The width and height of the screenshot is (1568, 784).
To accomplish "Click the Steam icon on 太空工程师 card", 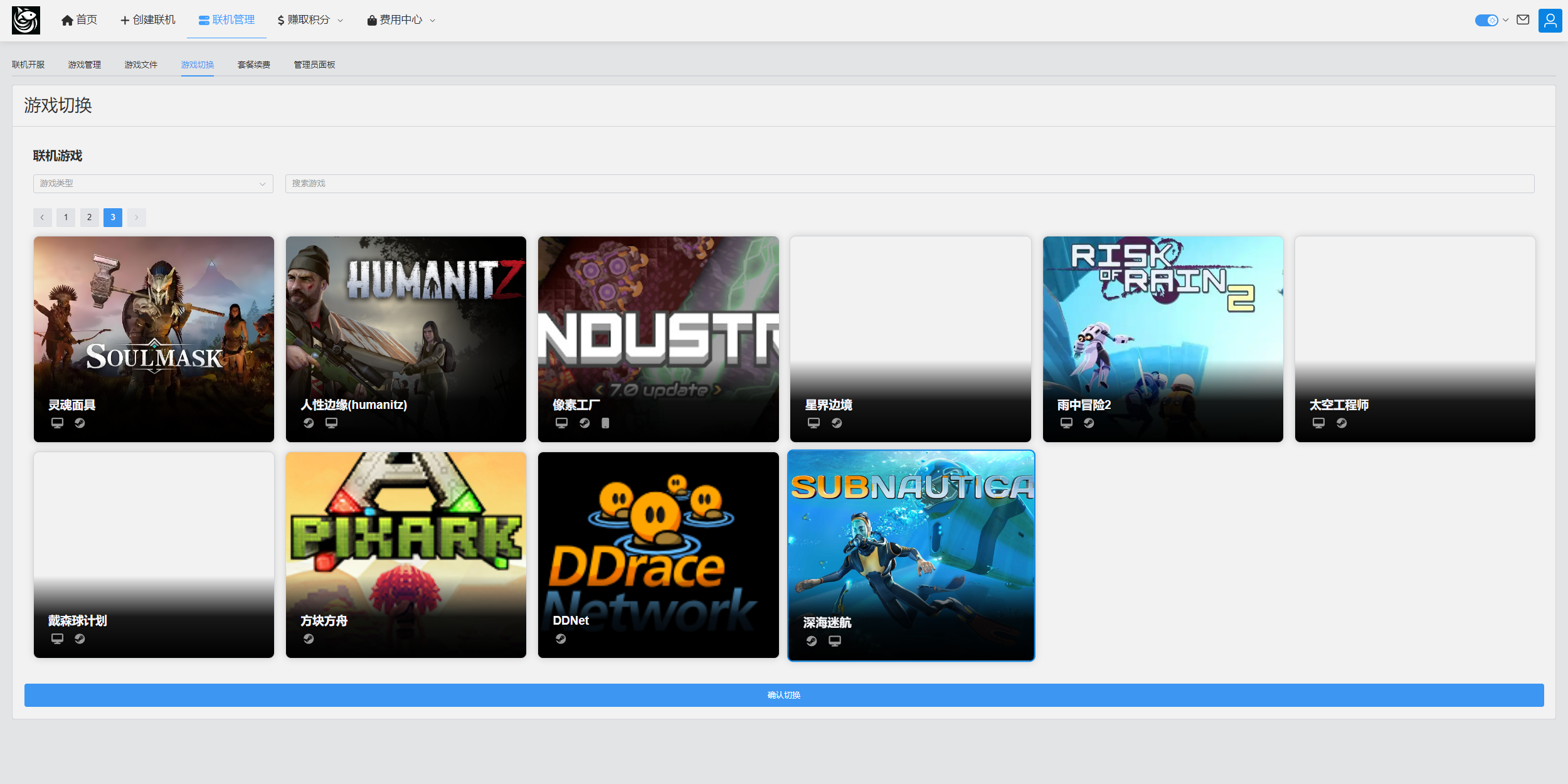I will (1342, 423).
